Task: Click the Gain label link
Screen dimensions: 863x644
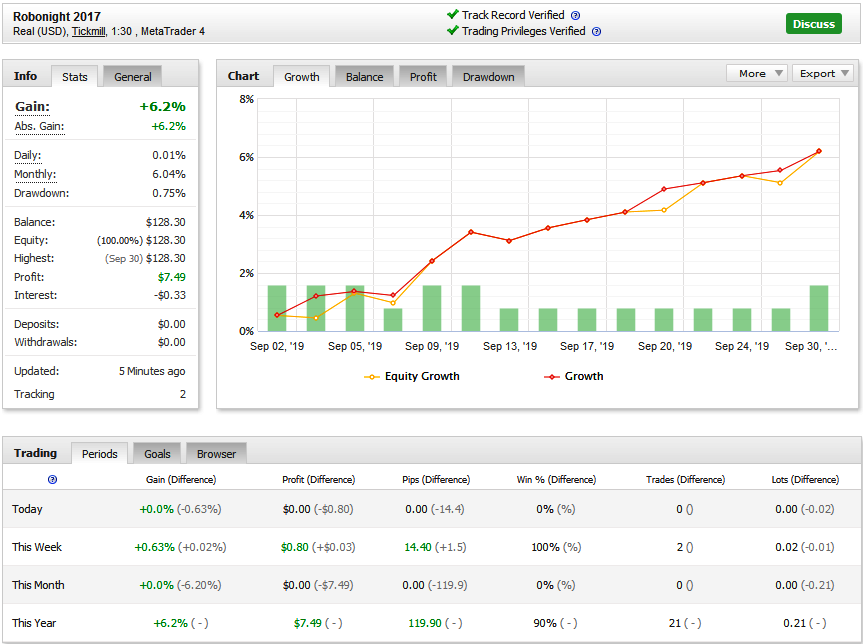Action: click(32, 106)
